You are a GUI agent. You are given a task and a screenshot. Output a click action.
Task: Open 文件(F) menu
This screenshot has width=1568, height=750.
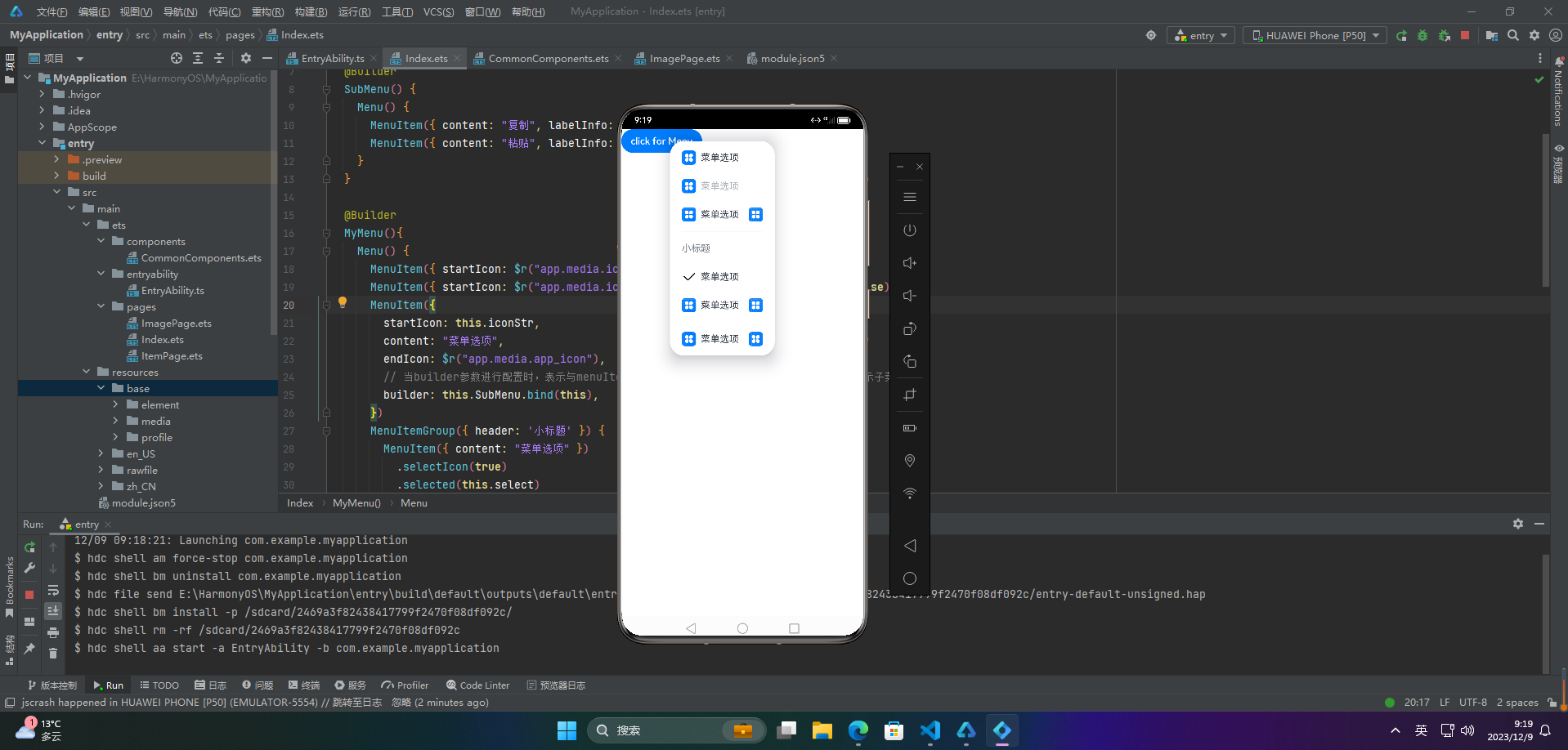(x=52, y=11)
